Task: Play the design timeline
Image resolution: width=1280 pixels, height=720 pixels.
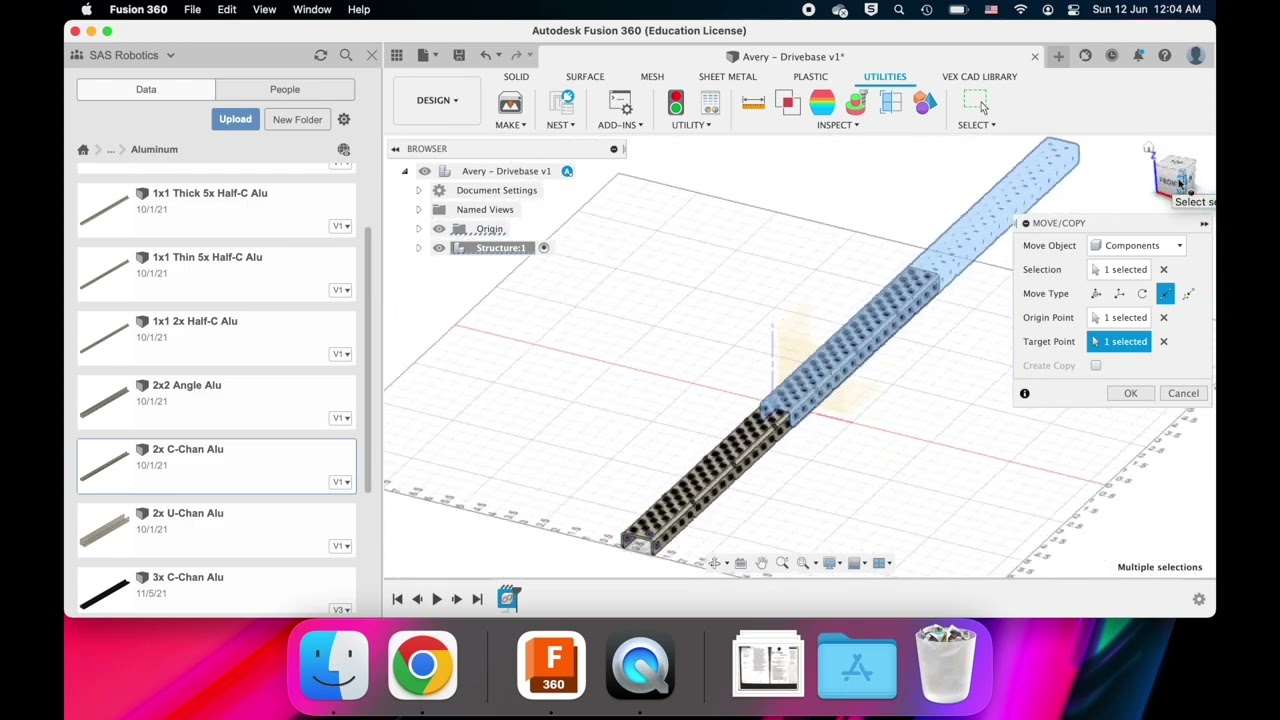Action: pos(437,600)
